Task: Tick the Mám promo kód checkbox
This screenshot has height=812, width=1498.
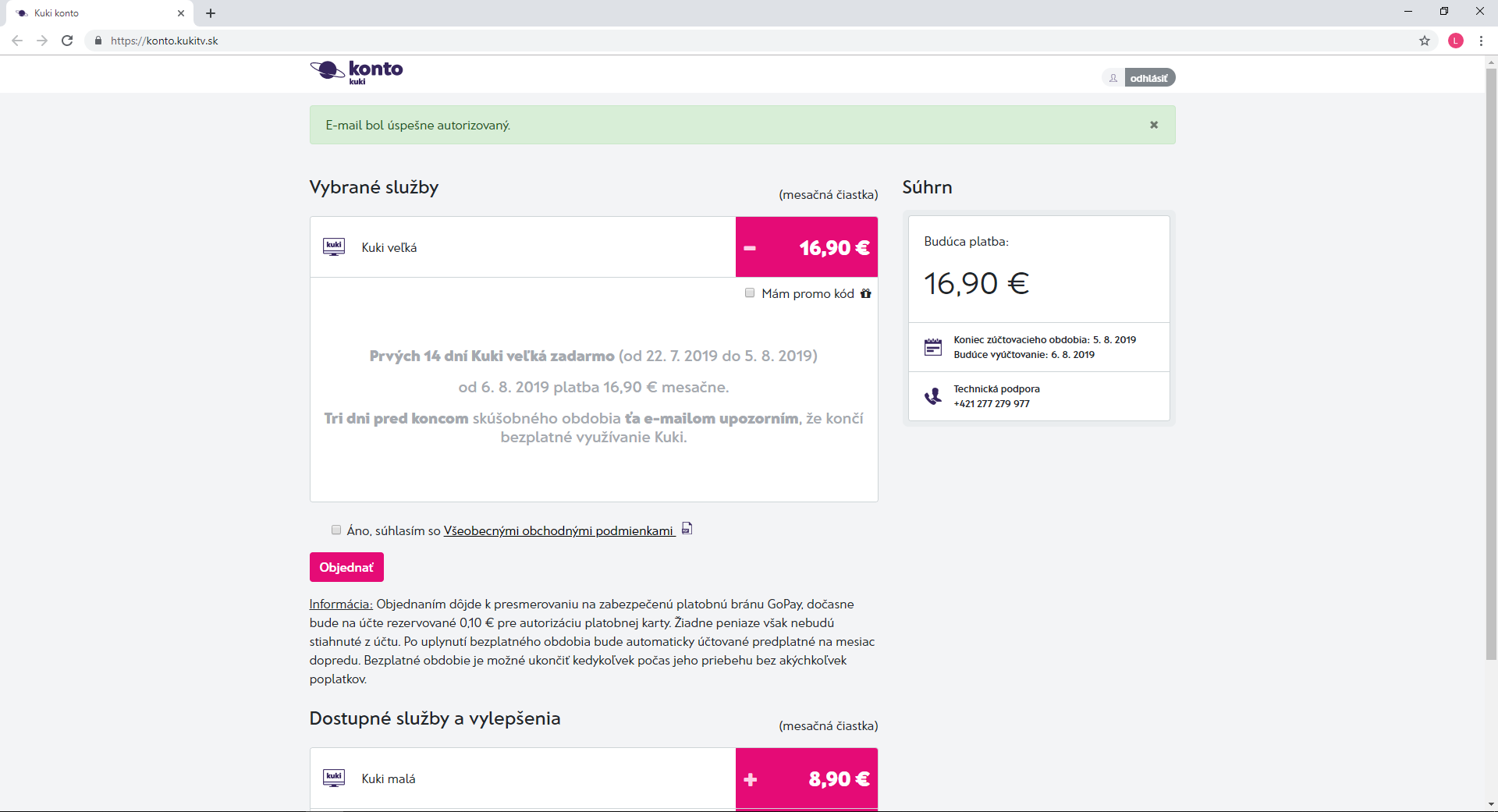Action: click(x=750, y=293)
